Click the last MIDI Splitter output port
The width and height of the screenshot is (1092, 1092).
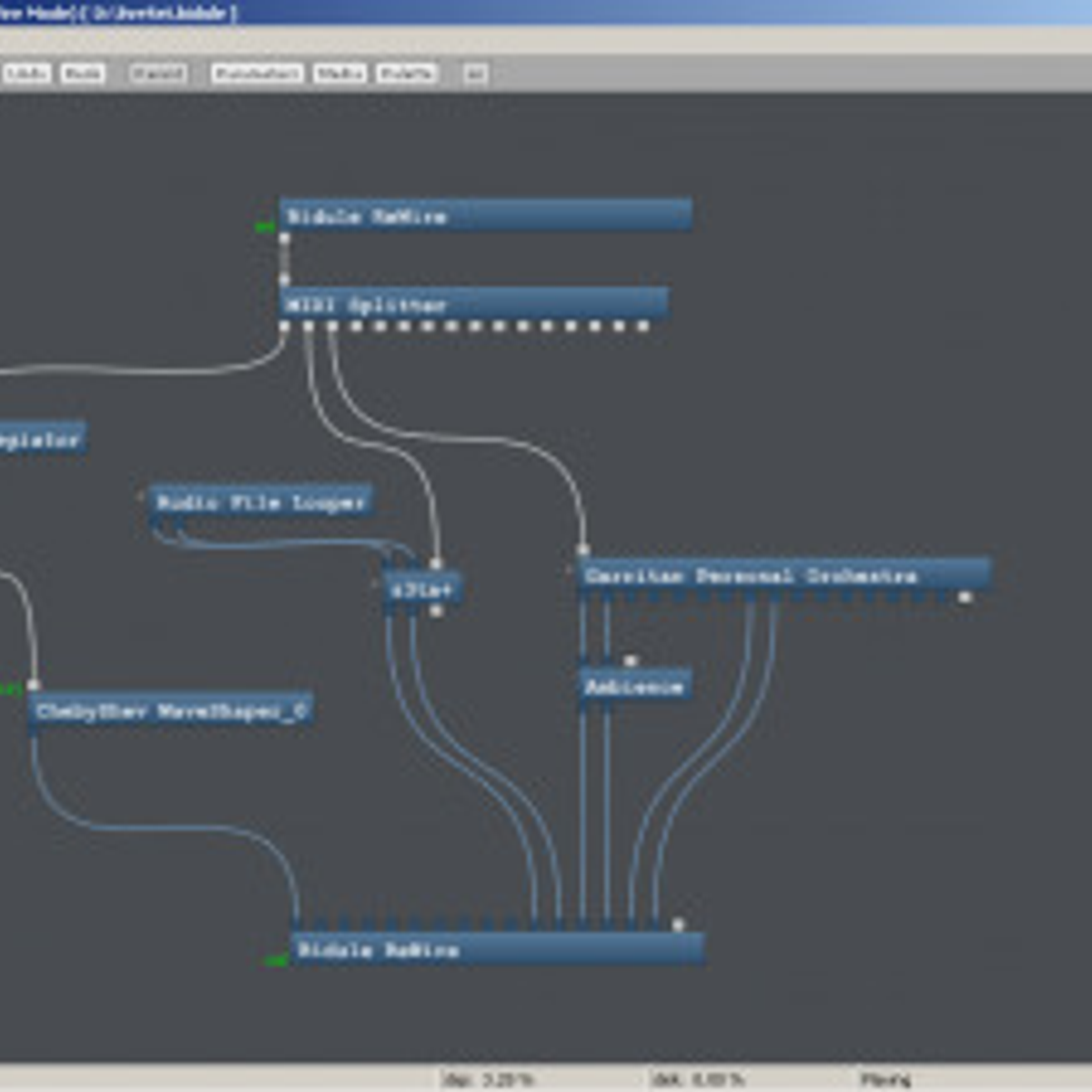pos(643,326)
